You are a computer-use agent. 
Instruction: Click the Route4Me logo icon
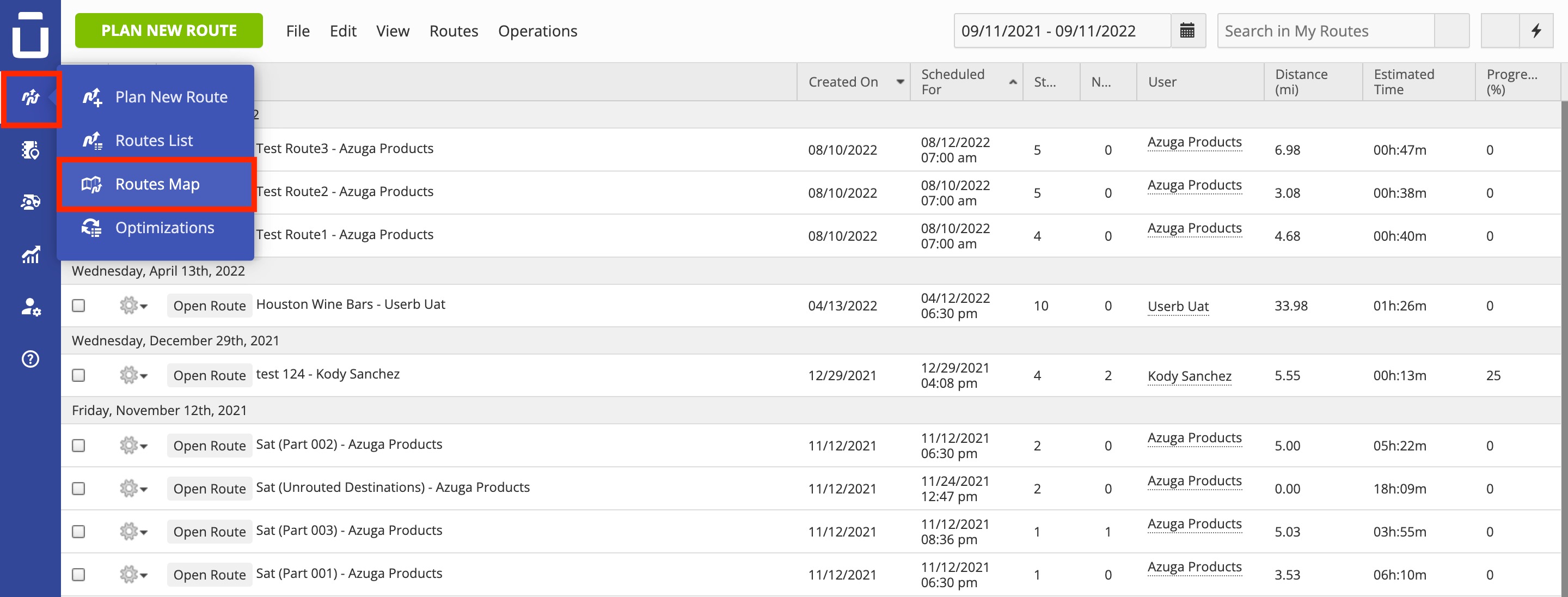30,34
